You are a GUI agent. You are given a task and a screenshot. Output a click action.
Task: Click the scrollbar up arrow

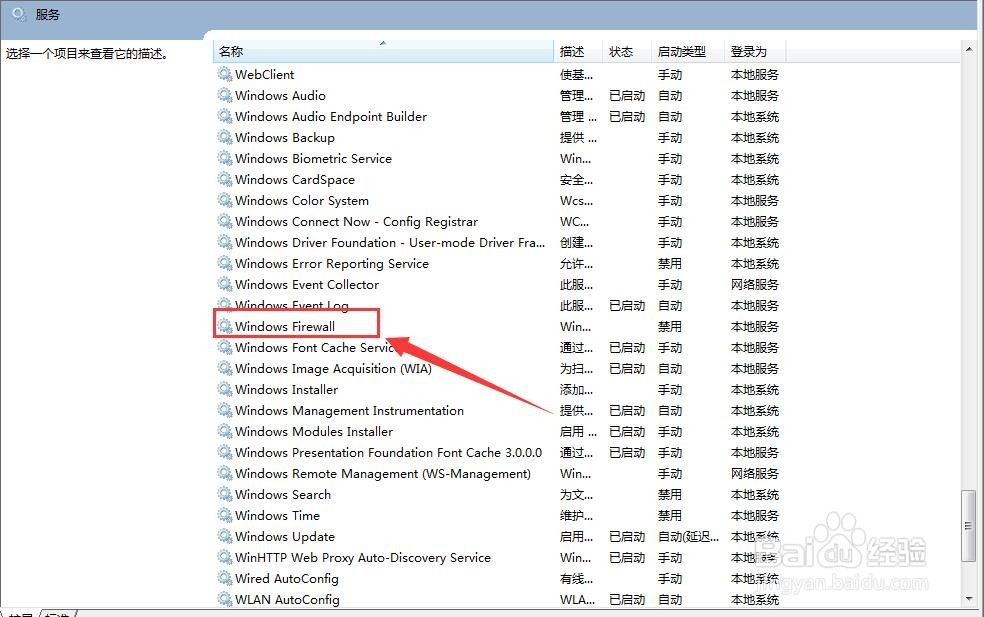tap(969, 48)
